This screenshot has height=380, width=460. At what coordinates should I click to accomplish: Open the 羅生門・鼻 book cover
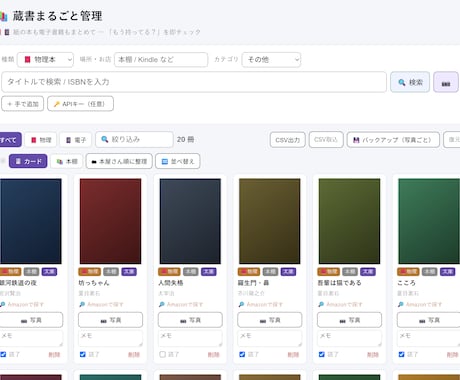coord(270,221)
